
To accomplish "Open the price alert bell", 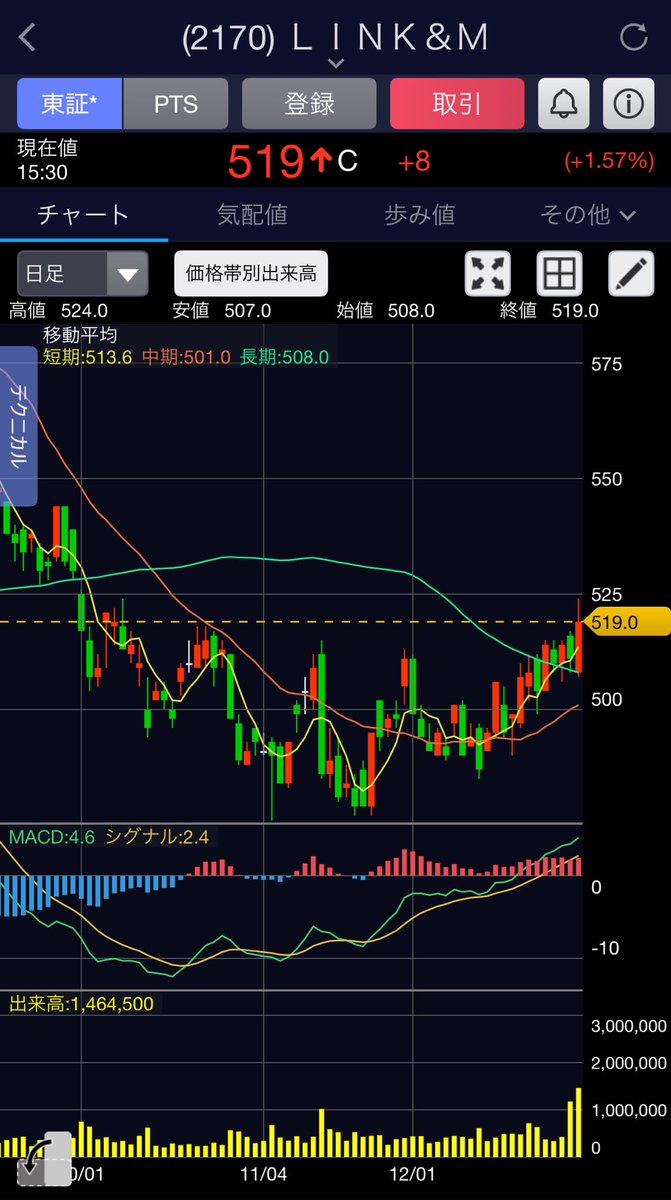I will pyautogui.click(x=563, y=104).
